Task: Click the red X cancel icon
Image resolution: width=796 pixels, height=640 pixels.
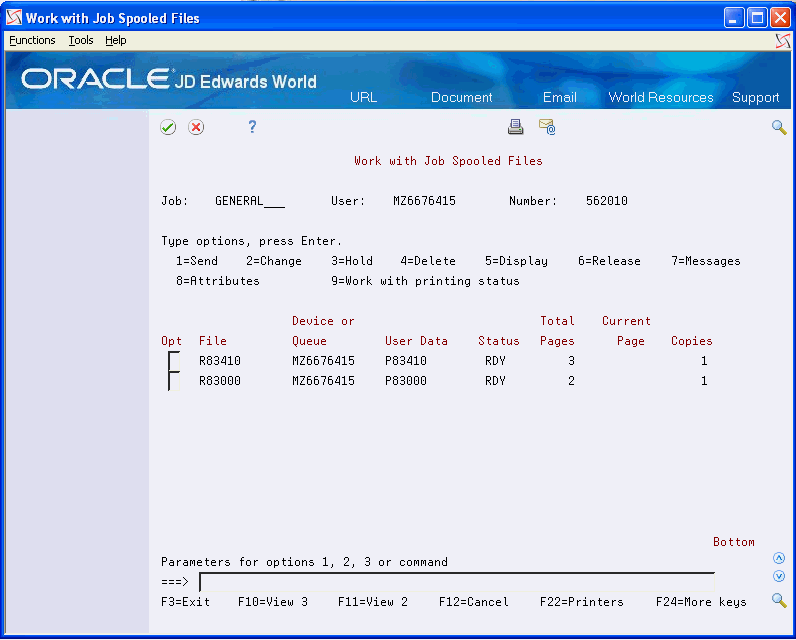Action: (196, 127)
